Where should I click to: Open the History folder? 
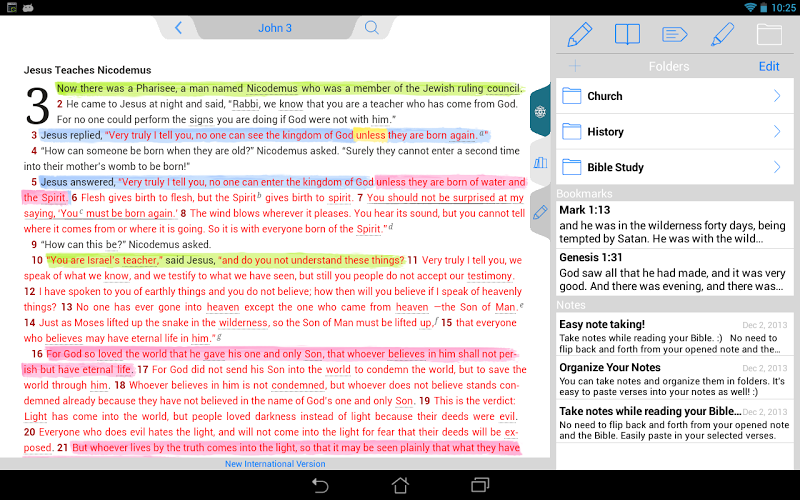click(x=674, y=132)
